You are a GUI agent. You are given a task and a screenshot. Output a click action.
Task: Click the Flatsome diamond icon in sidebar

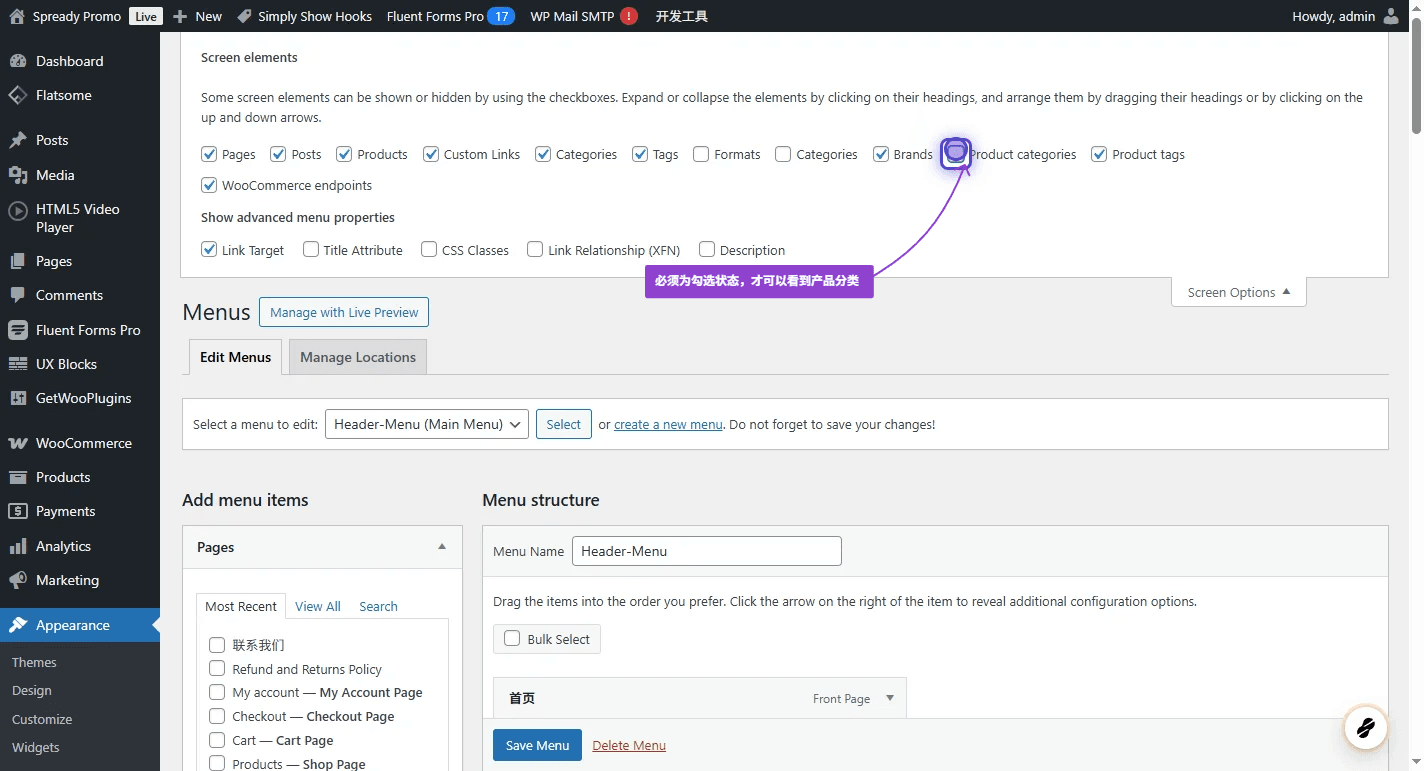click(17, 96)
